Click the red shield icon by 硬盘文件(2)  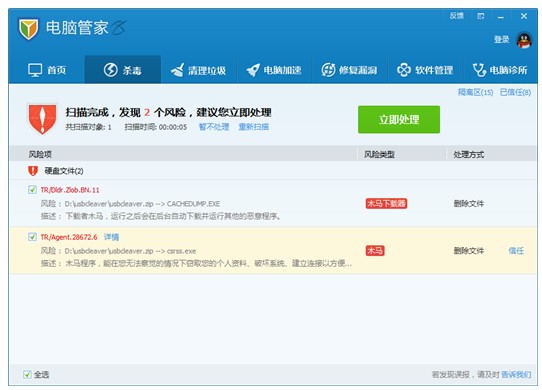33,171
